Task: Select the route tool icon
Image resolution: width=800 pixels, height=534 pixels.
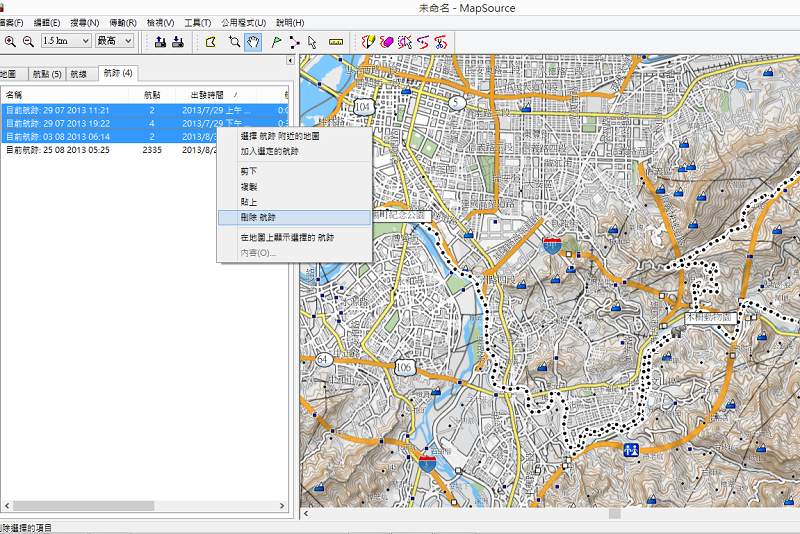Action: click(294, 41)
